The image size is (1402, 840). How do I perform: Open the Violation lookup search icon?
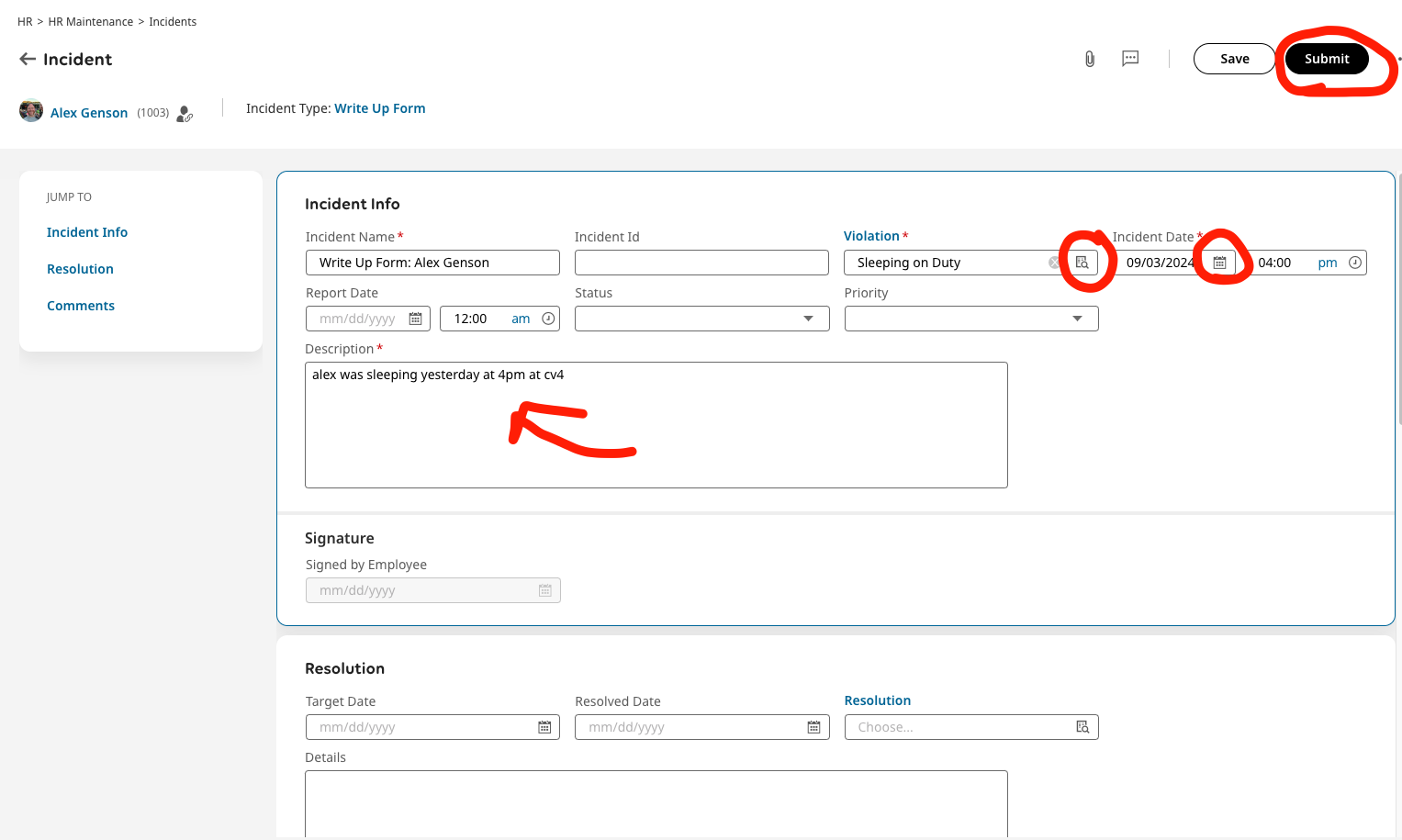(x=1082, y=263)
